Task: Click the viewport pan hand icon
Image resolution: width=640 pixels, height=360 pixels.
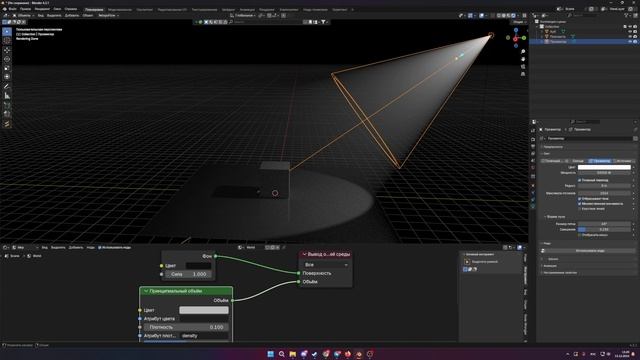Action: pyautogui.click(x=523, y=59)
